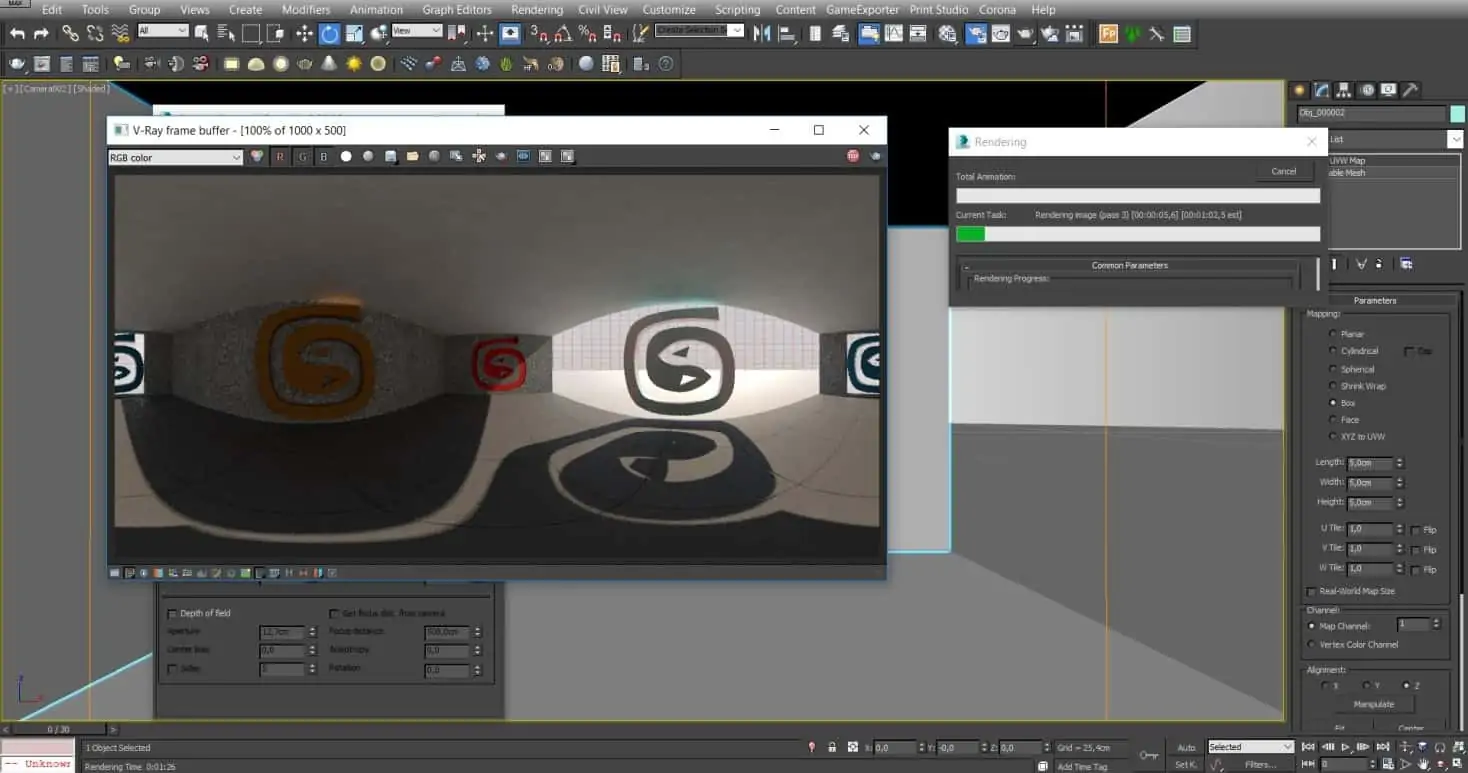Collapse the Common Parameters rollout
The image size is (1468, 773).
(1129, 265)
